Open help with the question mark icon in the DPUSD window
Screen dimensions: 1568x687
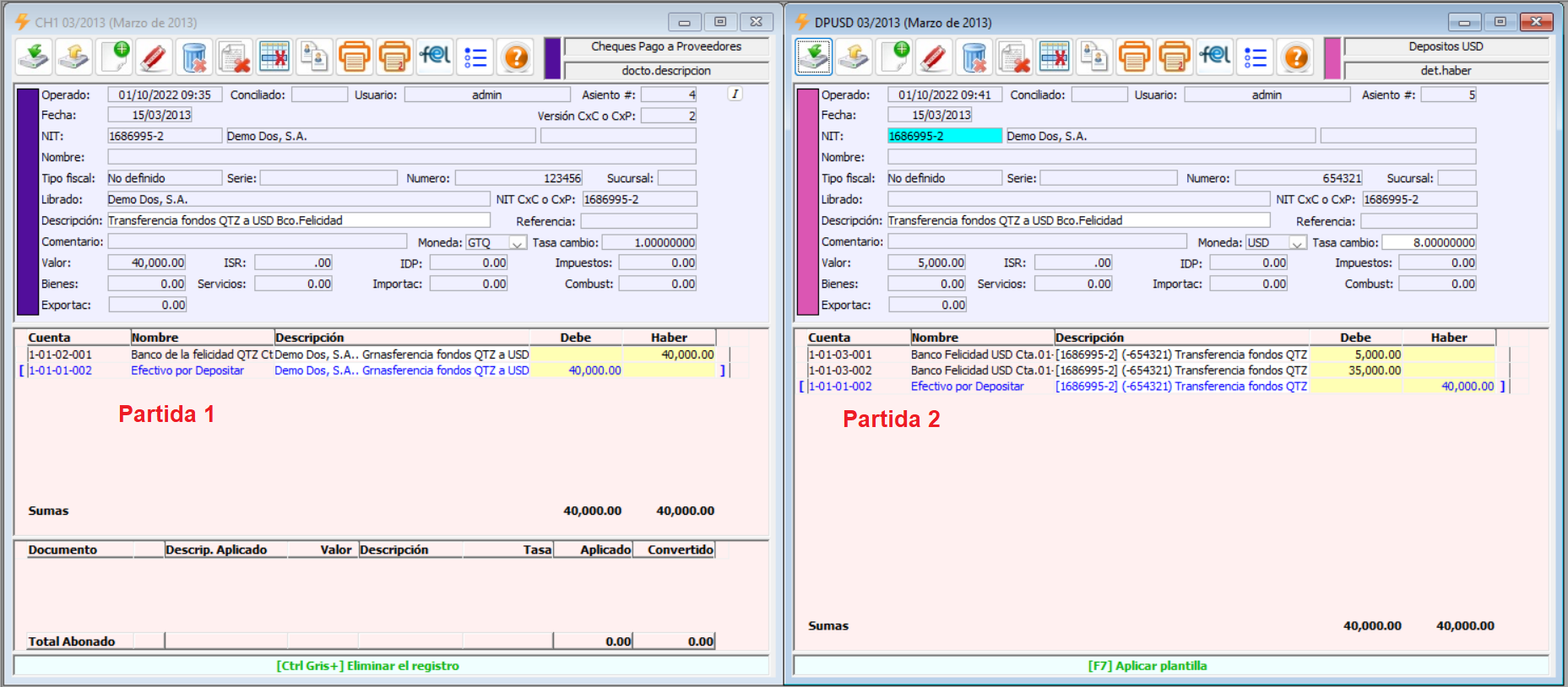pos(1295,57)
